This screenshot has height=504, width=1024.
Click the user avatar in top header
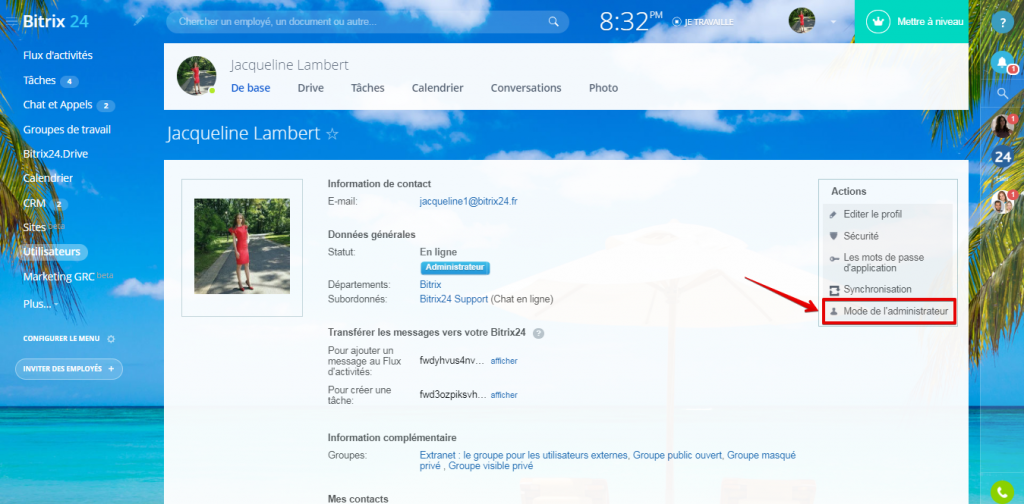[x=802, y=21]
